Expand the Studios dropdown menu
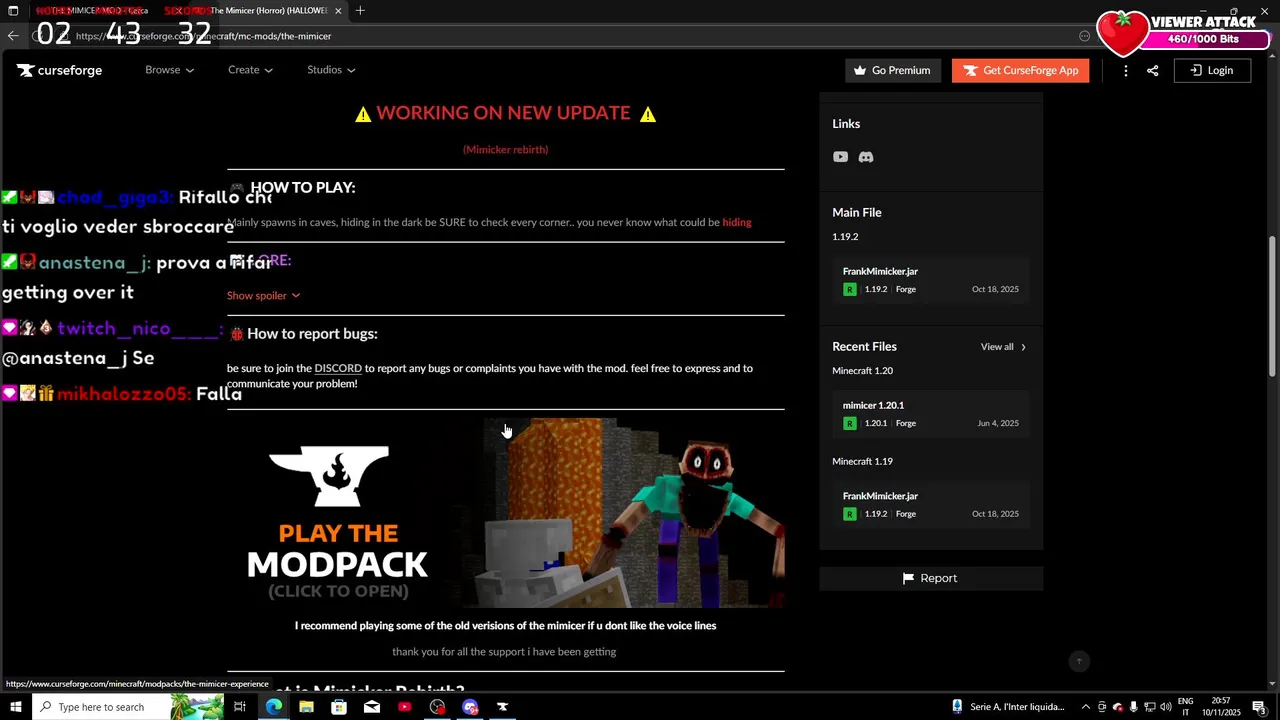This screenshot has width=1280, height=720. click(331, 70)
